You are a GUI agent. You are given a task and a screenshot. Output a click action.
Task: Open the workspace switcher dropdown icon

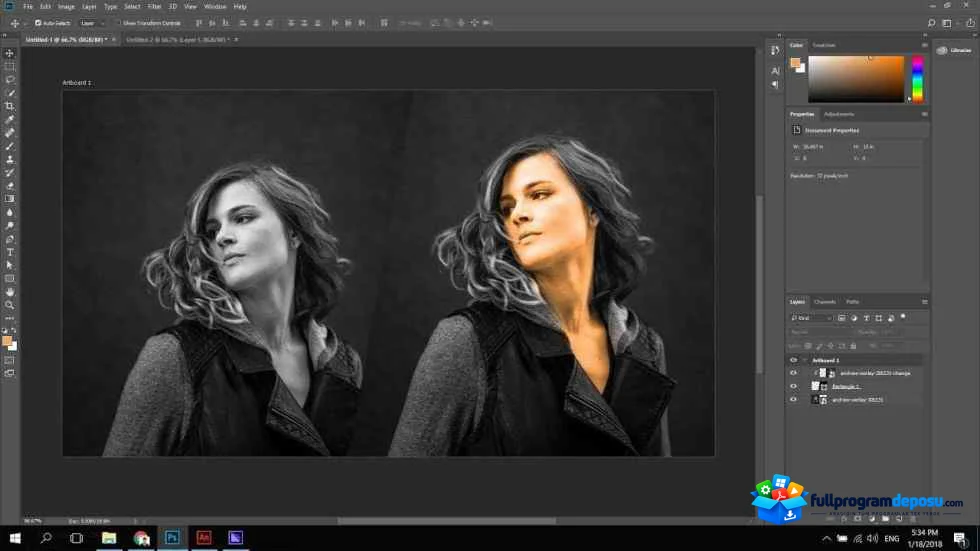[x=948, y=23]
